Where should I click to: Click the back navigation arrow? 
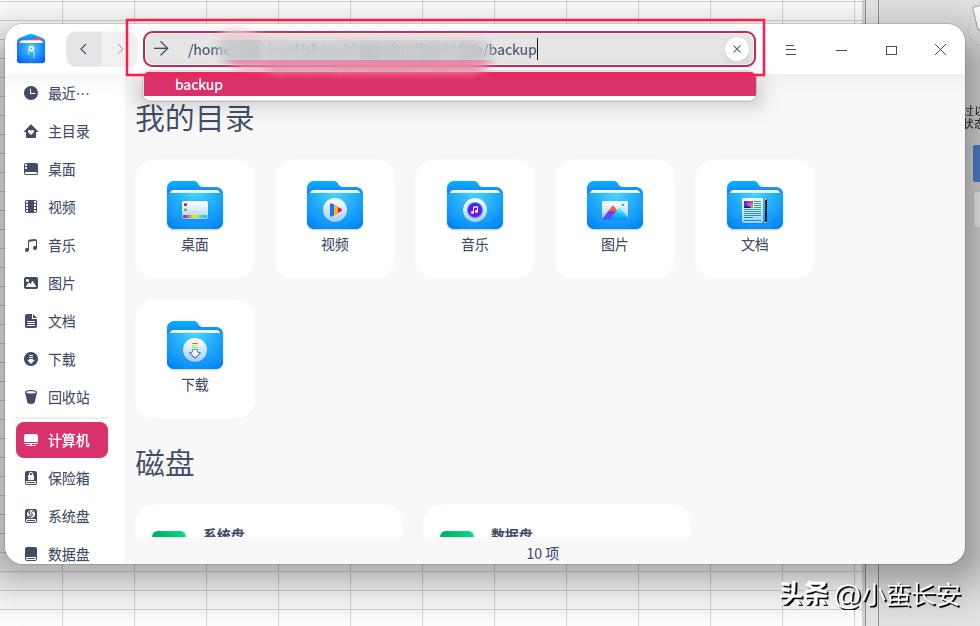pos(84,48)
